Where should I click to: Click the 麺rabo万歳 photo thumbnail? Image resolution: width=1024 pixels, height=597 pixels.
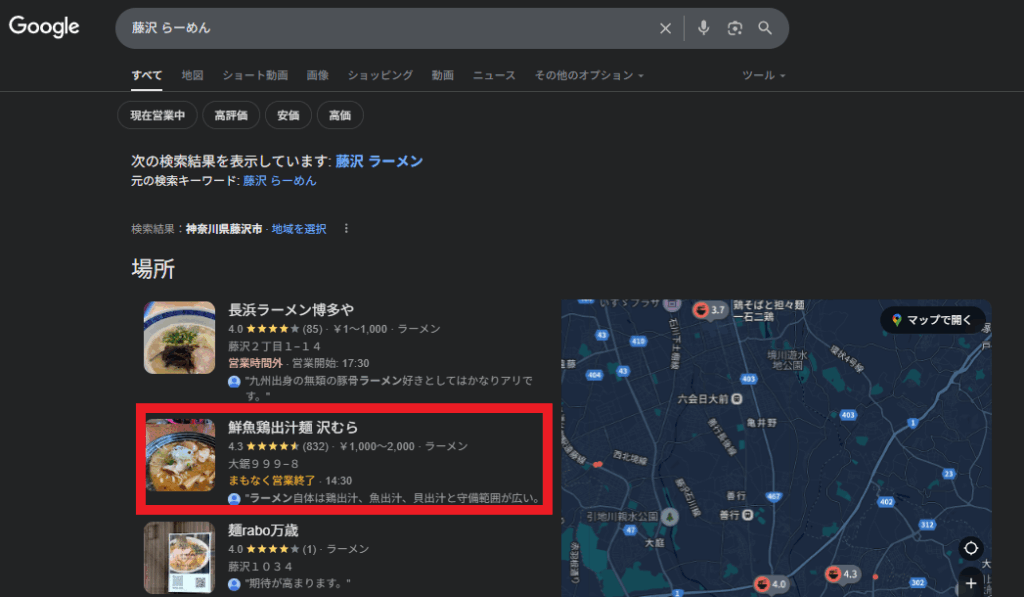click(x=180, y=557)
